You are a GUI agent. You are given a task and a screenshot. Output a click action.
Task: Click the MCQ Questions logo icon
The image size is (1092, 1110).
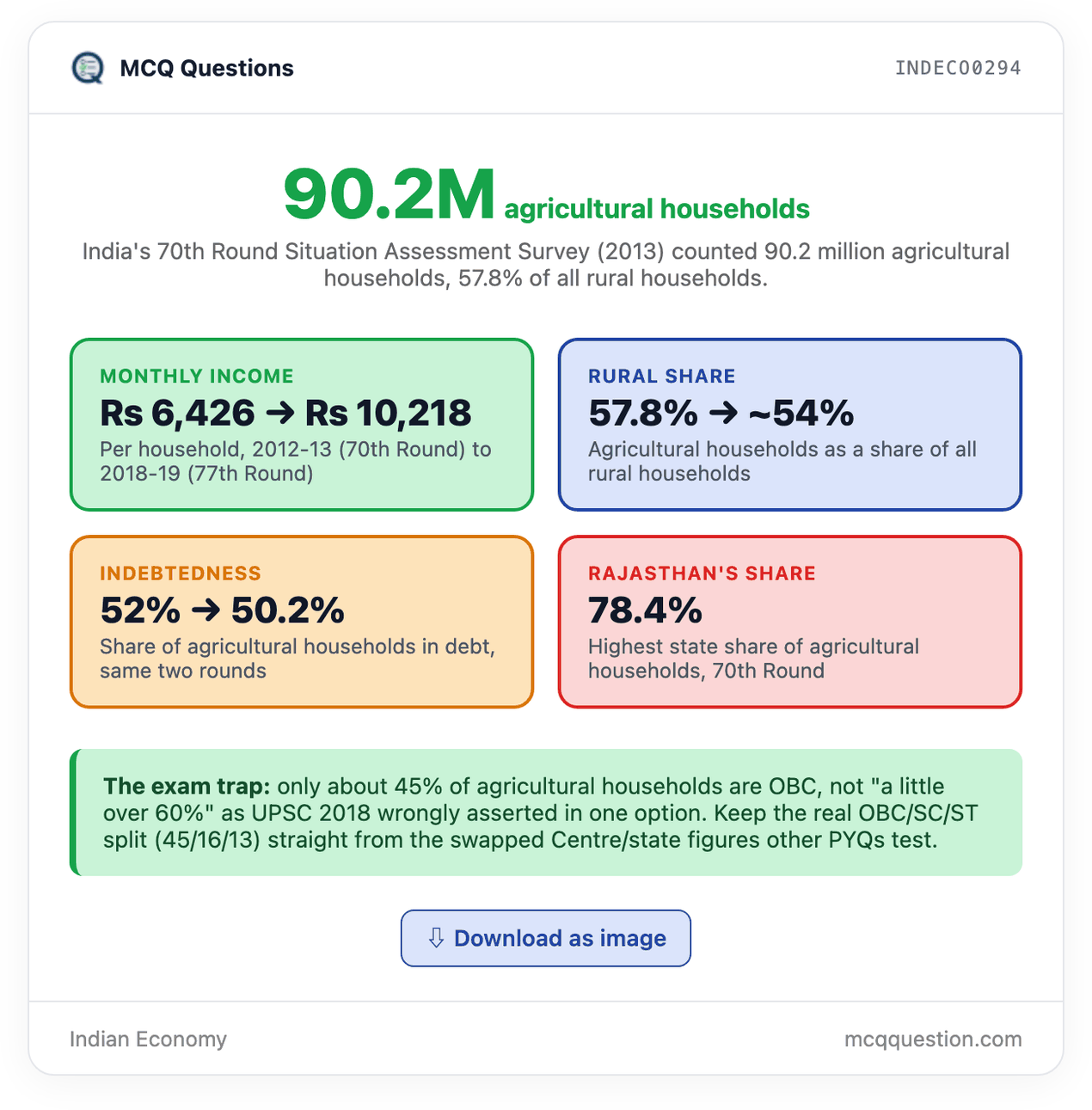pyautogui.click(x=88, y=68)
